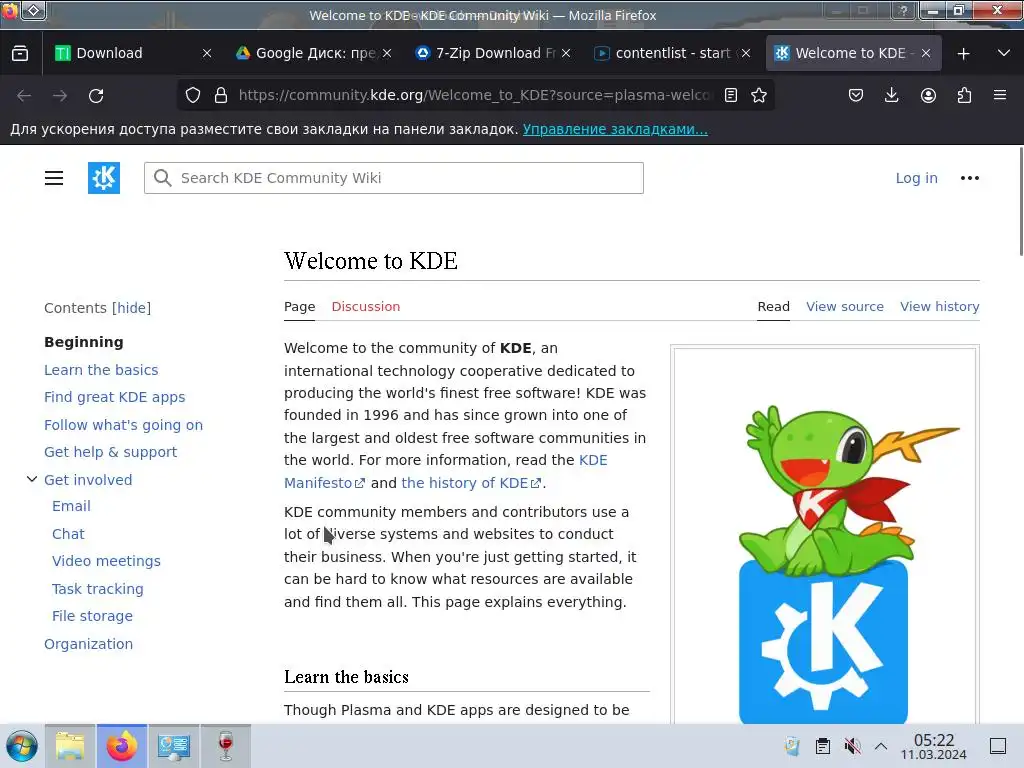Image resolution: width=1024 pixels, height=768 pixels.
Task: Hide the Contents sidebar
Action: click(131, 308)
